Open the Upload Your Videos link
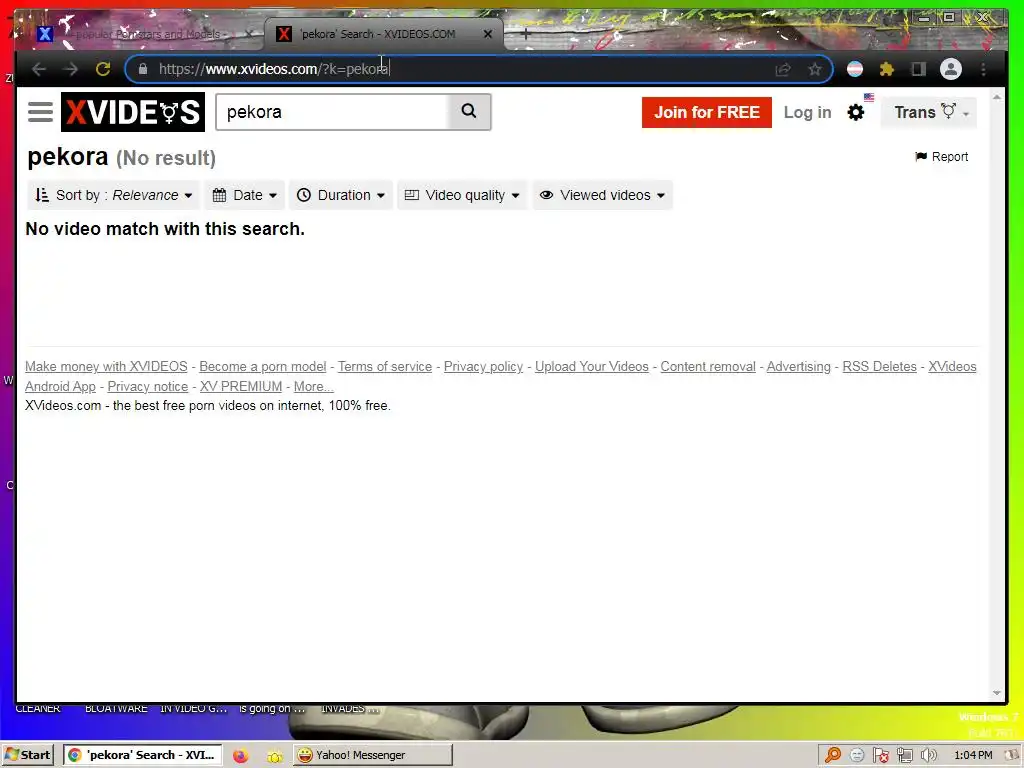The image size is (1024, 768). point(592,366)
